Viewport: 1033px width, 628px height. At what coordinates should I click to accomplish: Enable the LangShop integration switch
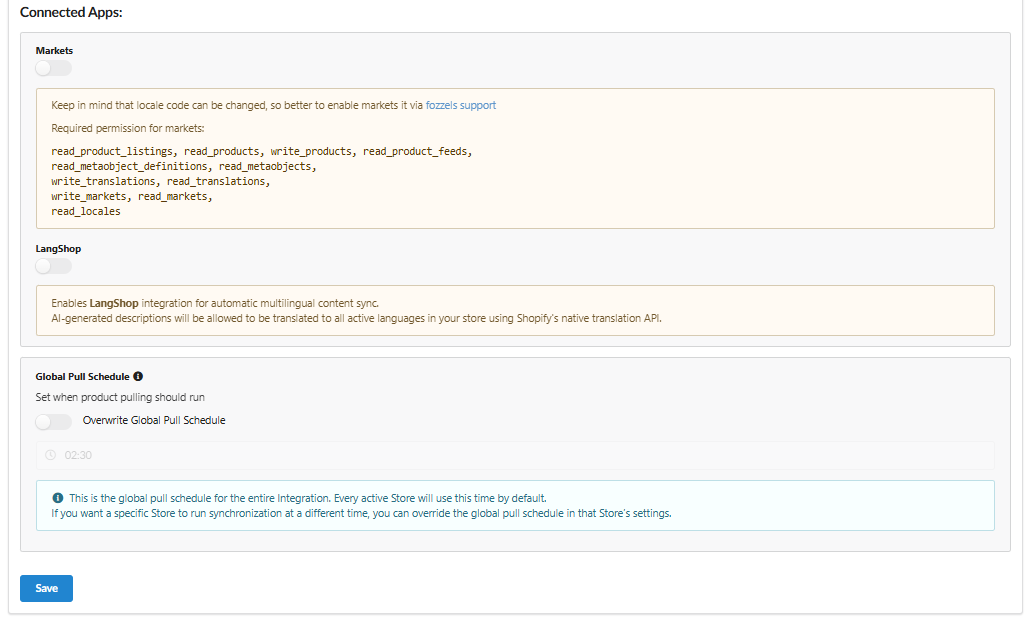(x=53, y=266)
